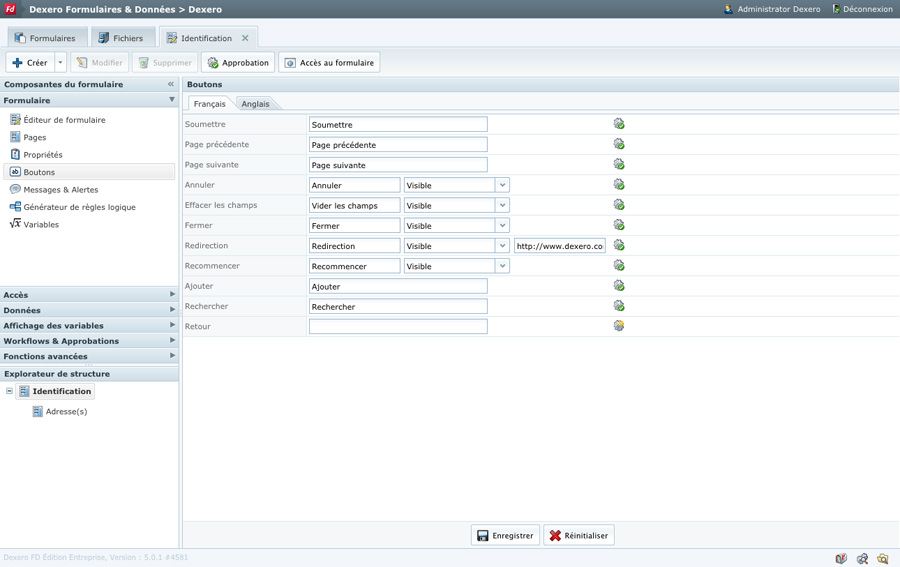The width and height of the screenshot is (900, 567).
Task: Open the Créer dropdown arrow
Action: tap(60, 63)
